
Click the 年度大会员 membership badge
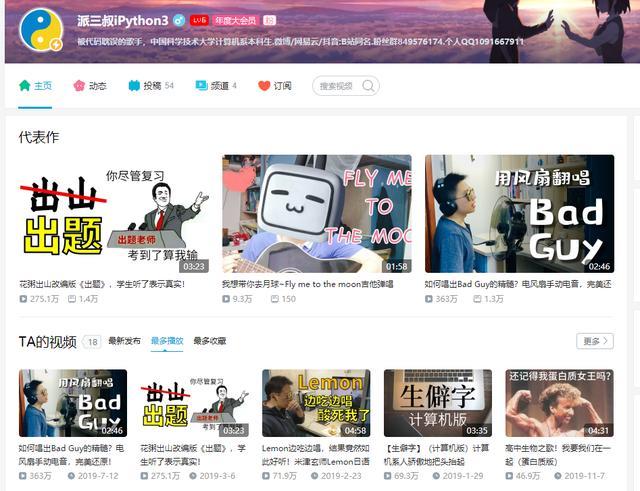pos(236,20)
